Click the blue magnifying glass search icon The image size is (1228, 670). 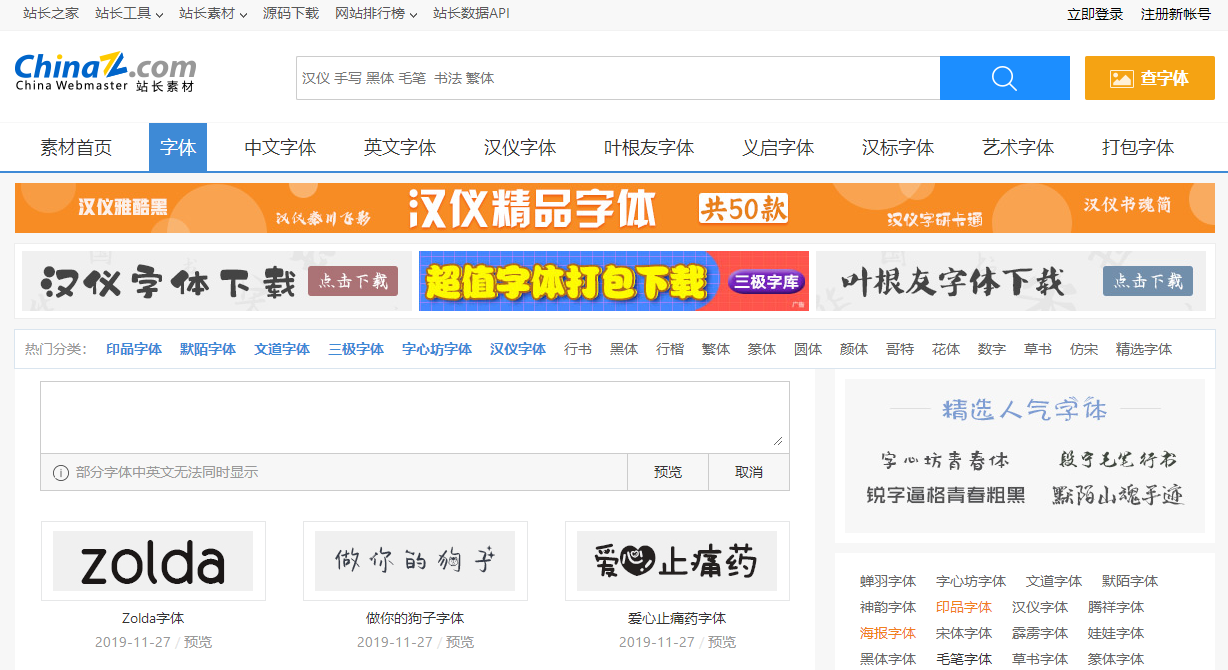point(1003,78)
